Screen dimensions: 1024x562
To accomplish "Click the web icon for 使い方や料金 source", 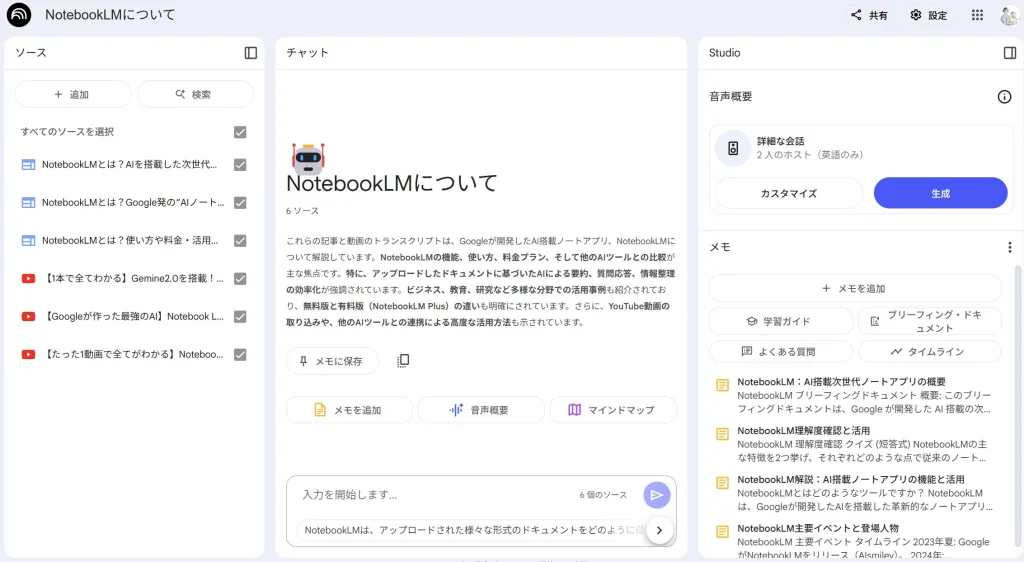I will click(28, 240).
